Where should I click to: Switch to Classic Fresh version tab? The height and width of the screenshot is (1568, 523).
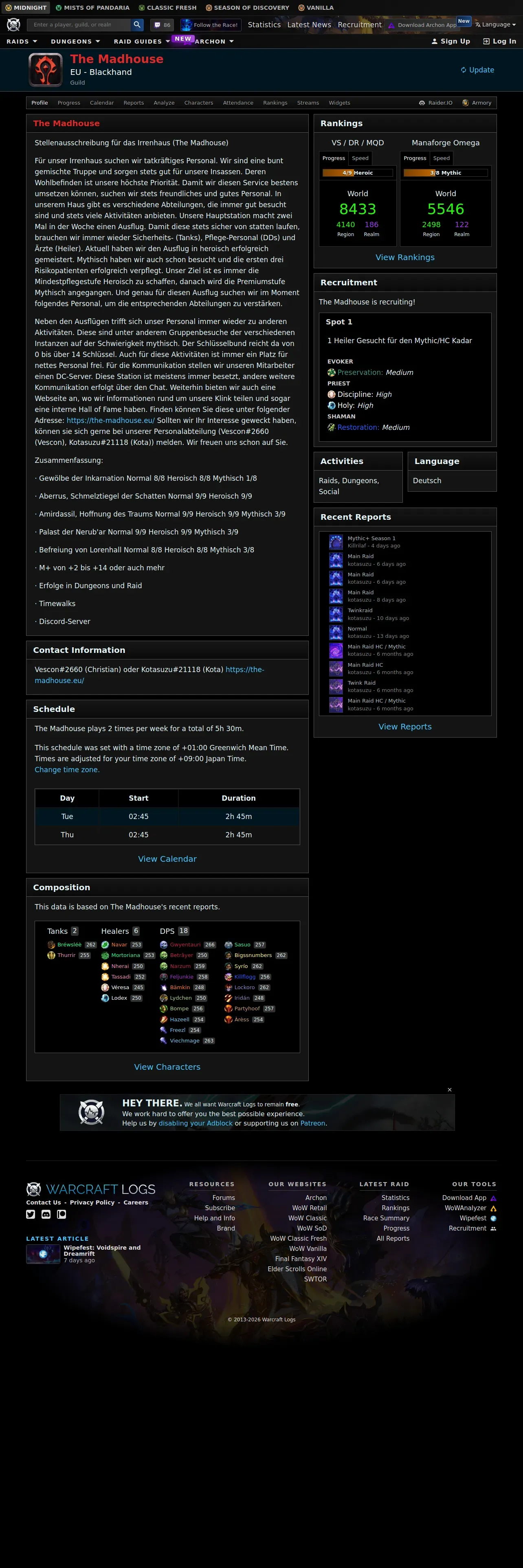point(167,7)
